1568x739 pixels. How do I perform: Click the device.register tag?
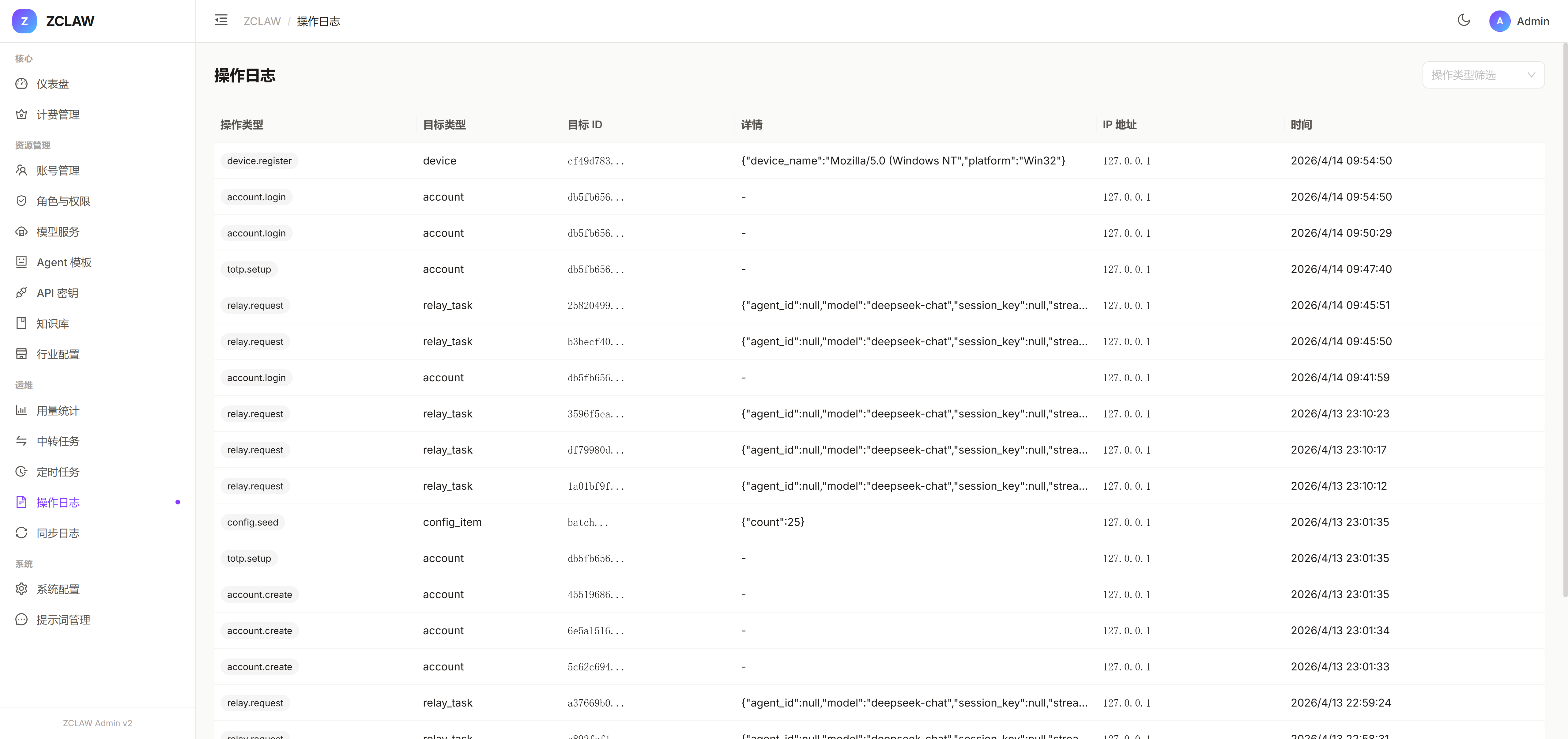[259, 161]
